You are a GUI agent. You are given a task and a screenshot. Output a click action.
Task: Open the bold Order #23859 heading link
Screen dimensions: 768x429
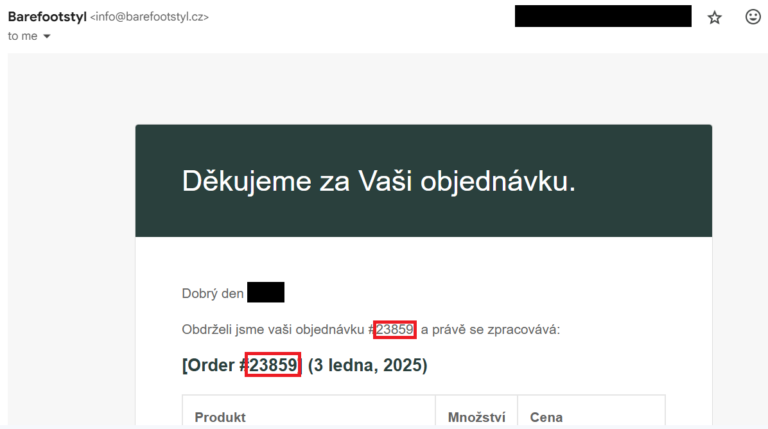(x=273, y=365)
